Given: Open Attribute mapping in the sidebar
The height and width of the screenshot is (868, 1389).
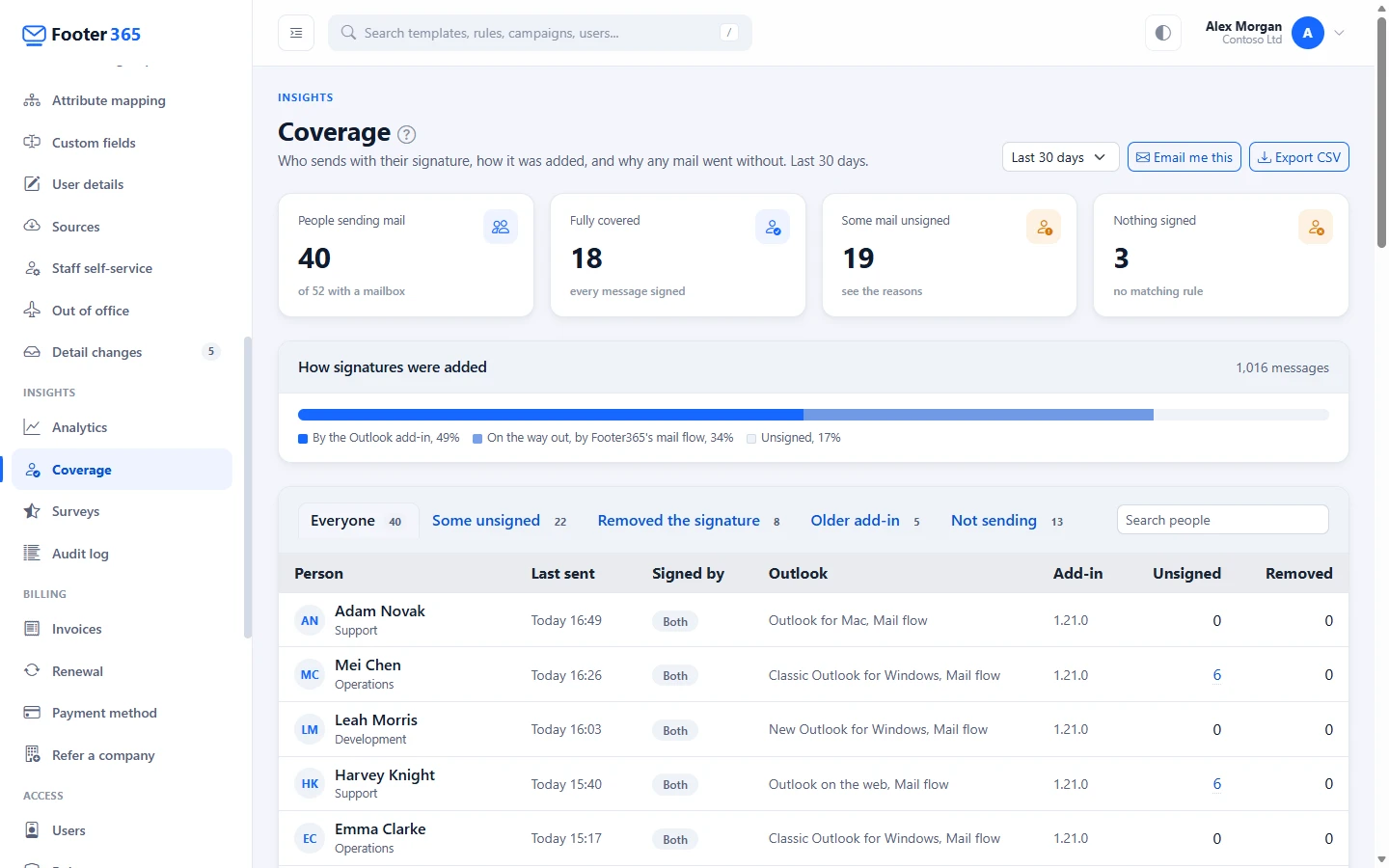Looking at the screenshot, I should [122, 100].
